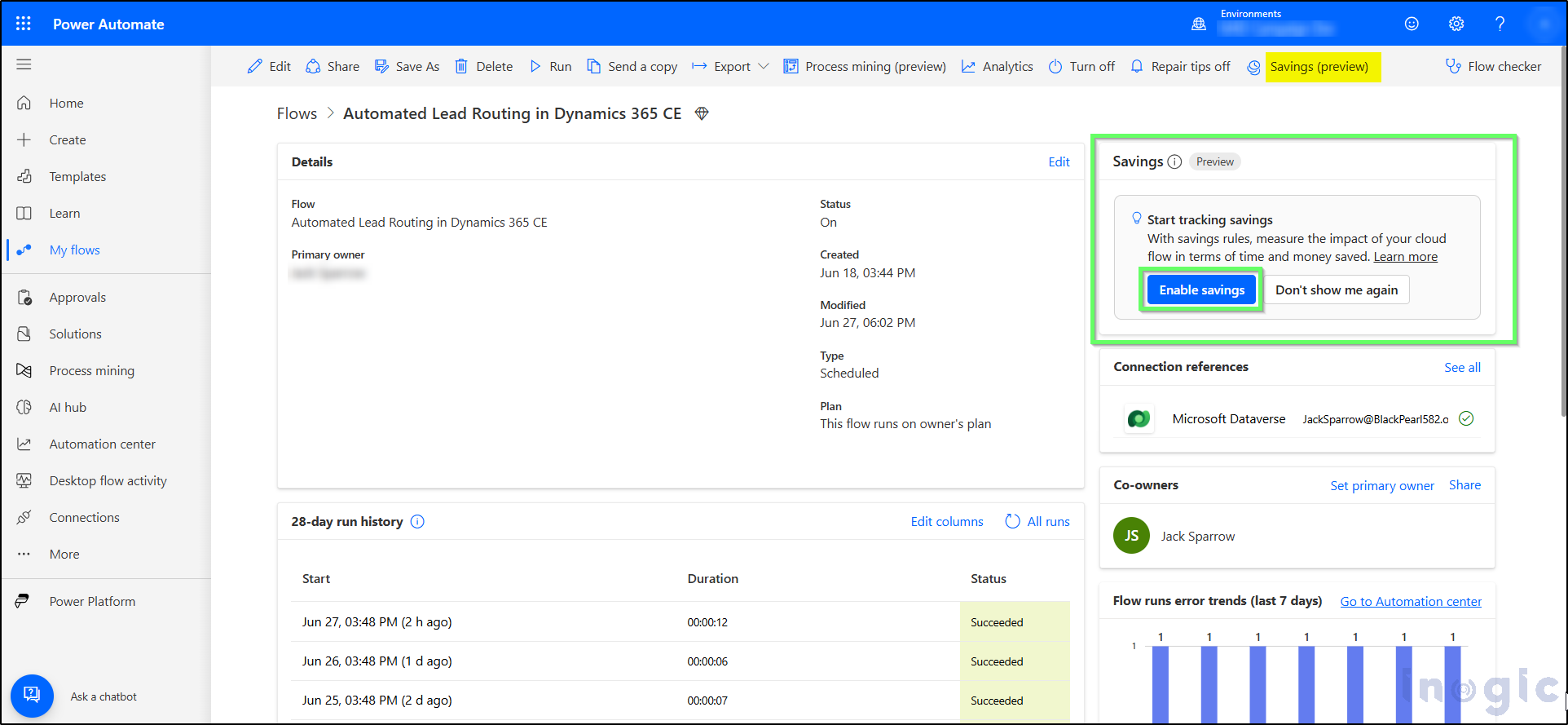Click the Run play icon
The image size is (1568, 725).
[x=535, y=66]
